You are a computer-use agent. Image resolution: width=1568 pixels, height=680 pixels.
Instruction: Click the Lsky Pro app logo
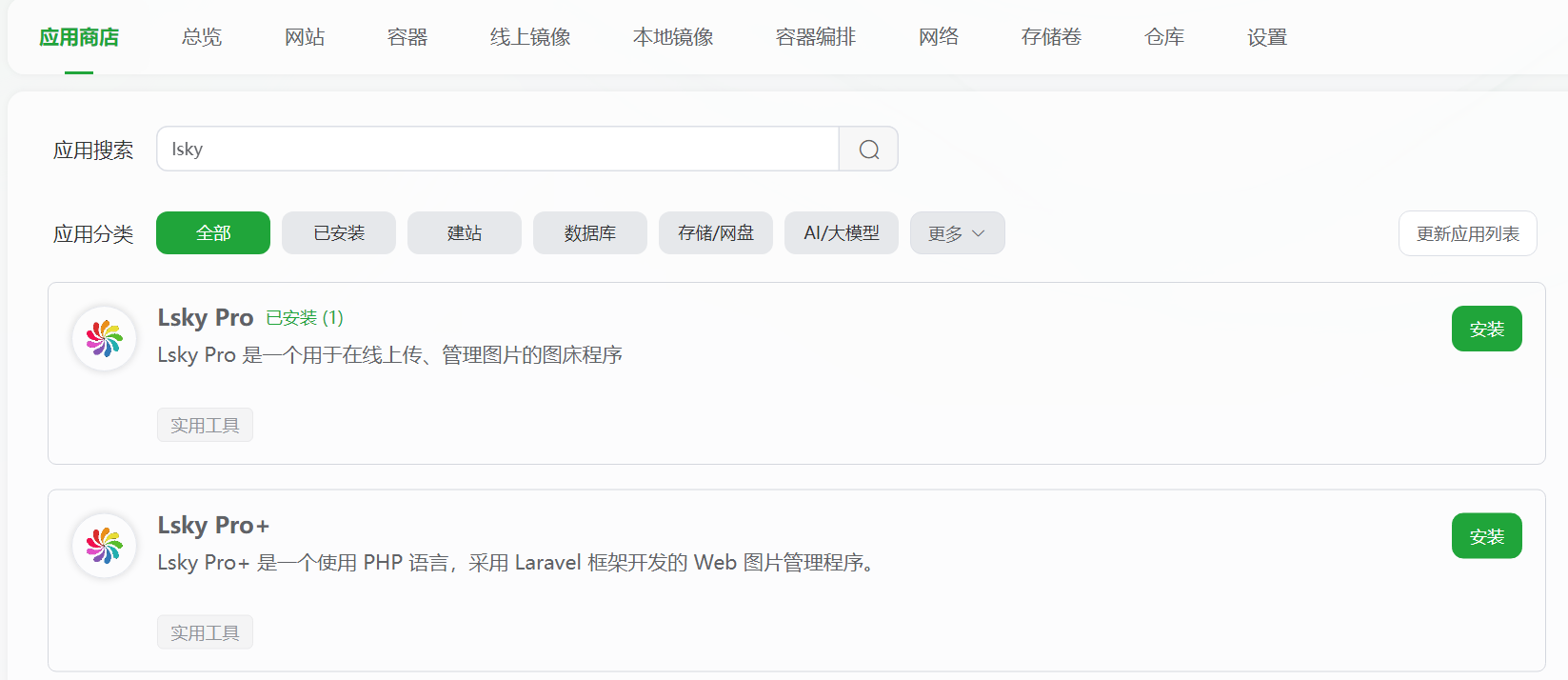coord(105,338)
